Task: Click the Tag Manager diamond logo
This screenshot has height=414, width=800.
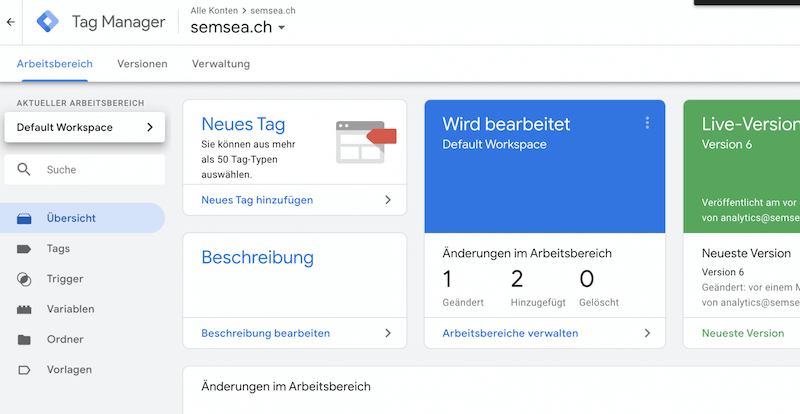Action: tap(47, 22)
